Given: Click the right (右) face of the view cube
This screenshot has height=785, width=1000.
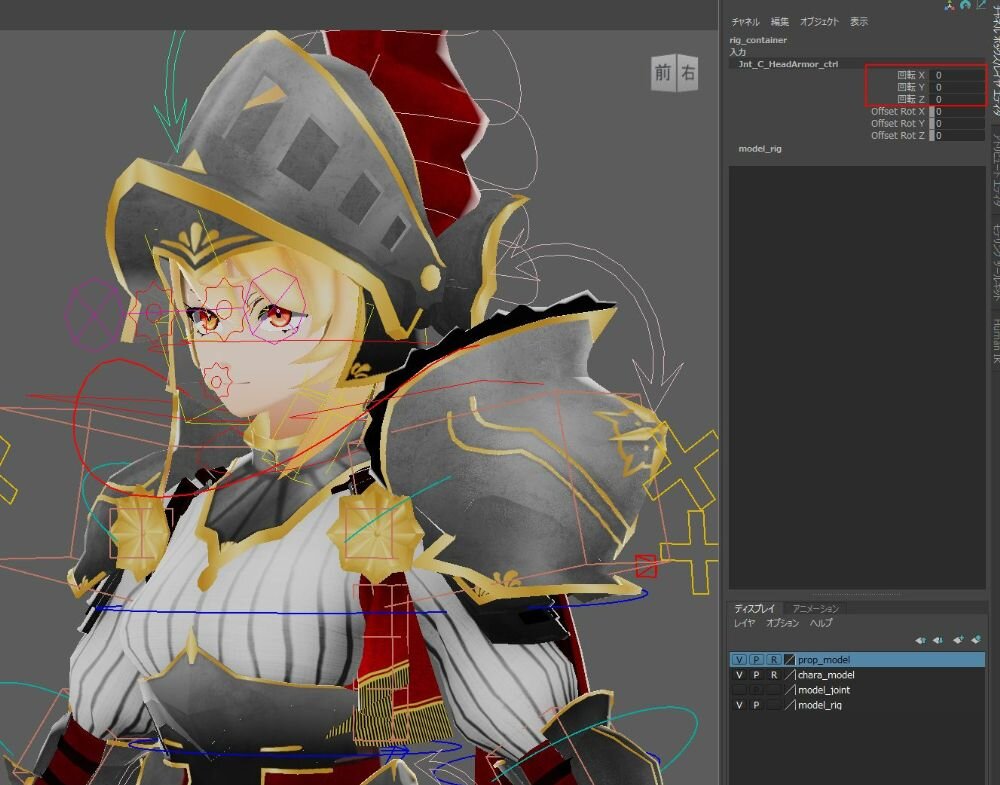Looking at the screenshot, I should coord(688,73).
